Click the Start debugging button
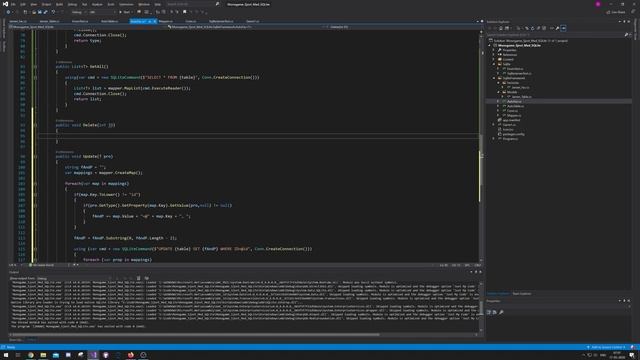The image size is (640, 360). click(124, 12)
